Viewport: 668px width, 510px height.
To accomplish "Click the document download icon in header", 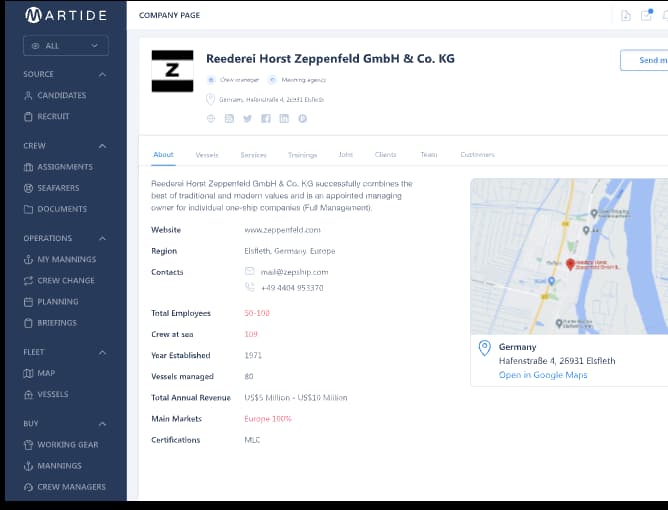I will click(x=626, y=16).
